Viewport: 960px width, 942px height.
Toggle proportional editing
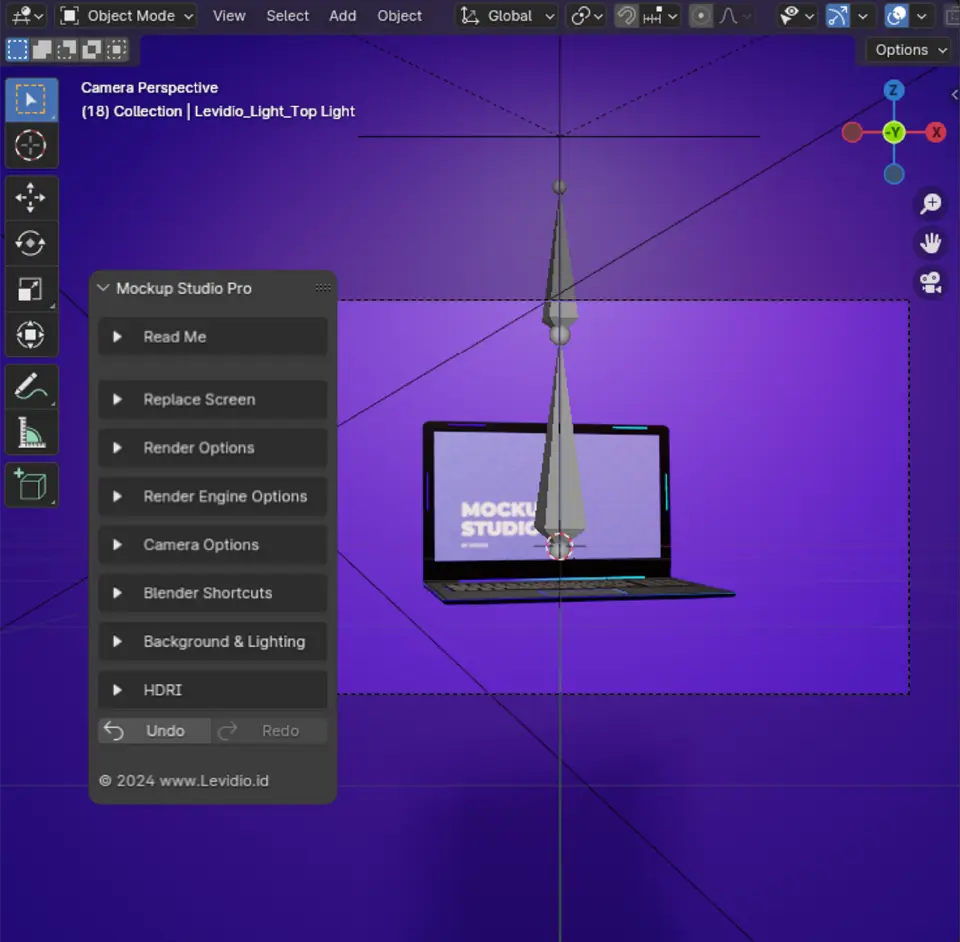(x=700, y=16)
